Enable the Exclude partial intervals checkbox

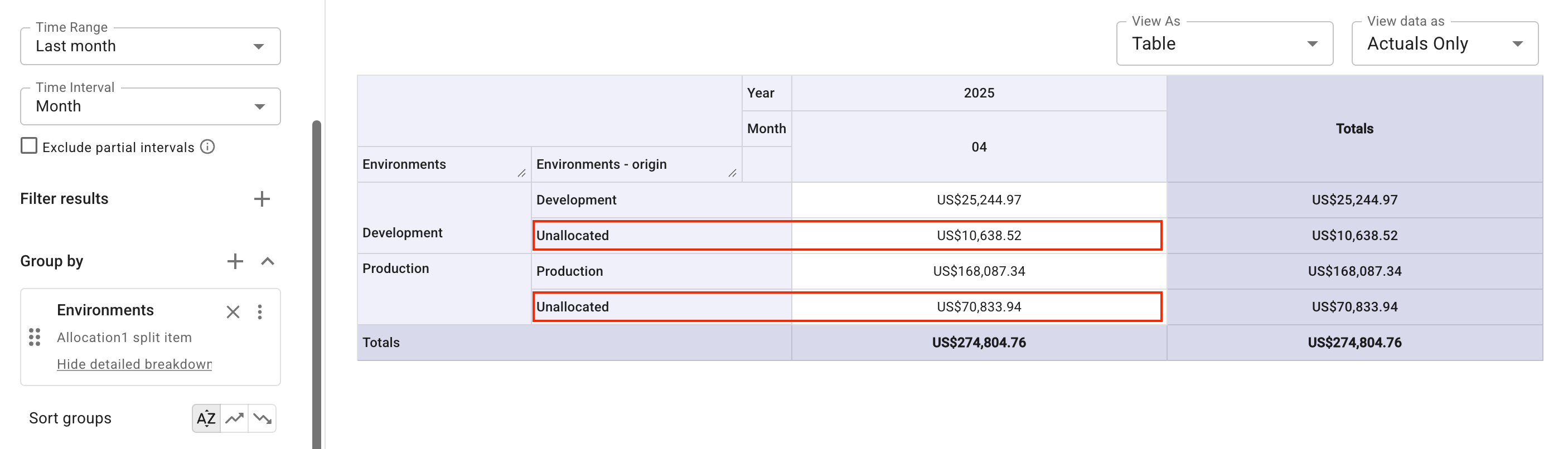point(28,145)
